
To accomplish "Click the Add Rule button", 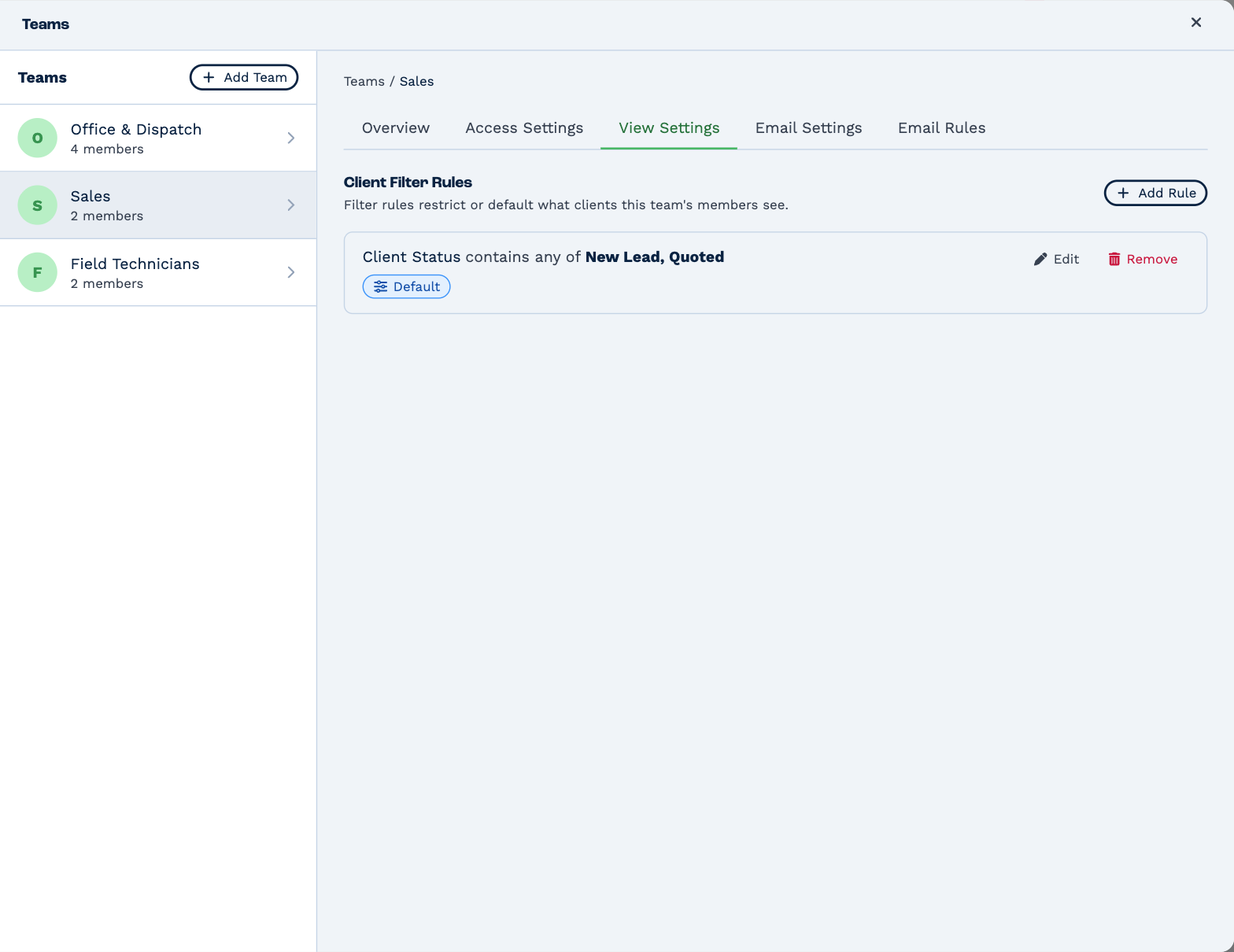I will click(1155, 193).
